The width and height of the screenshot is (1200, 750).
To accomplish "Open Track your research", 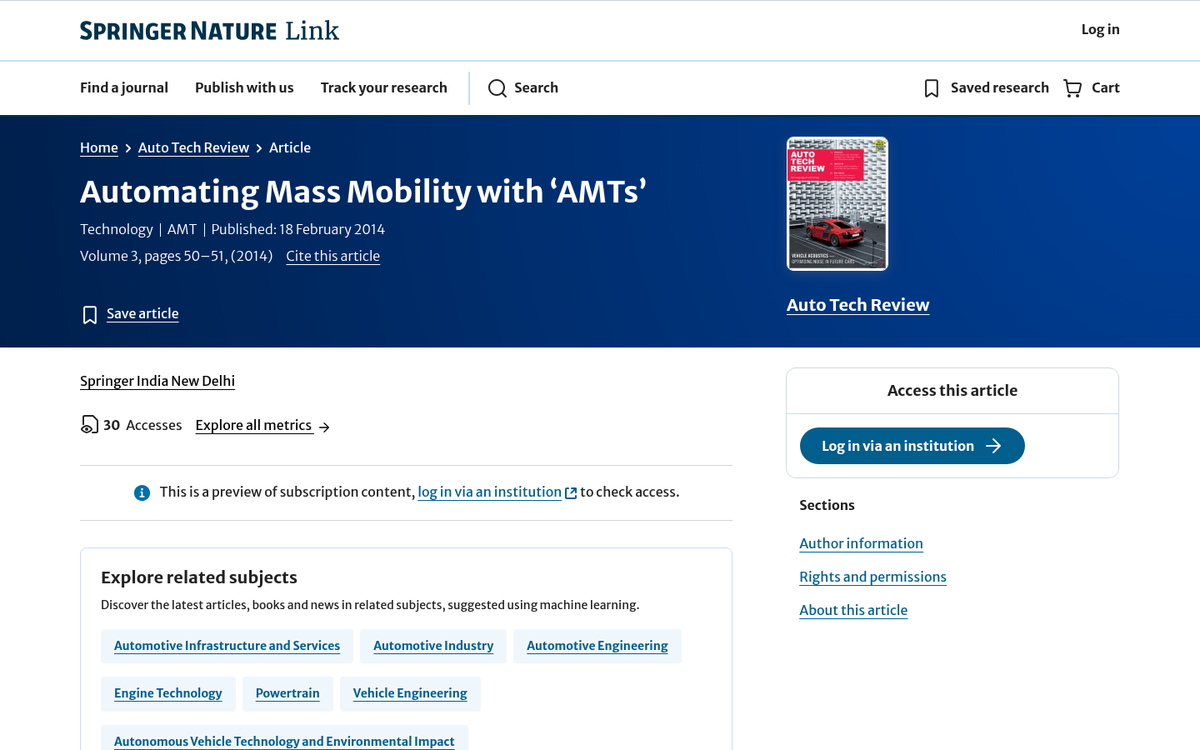I will (384, 88).
